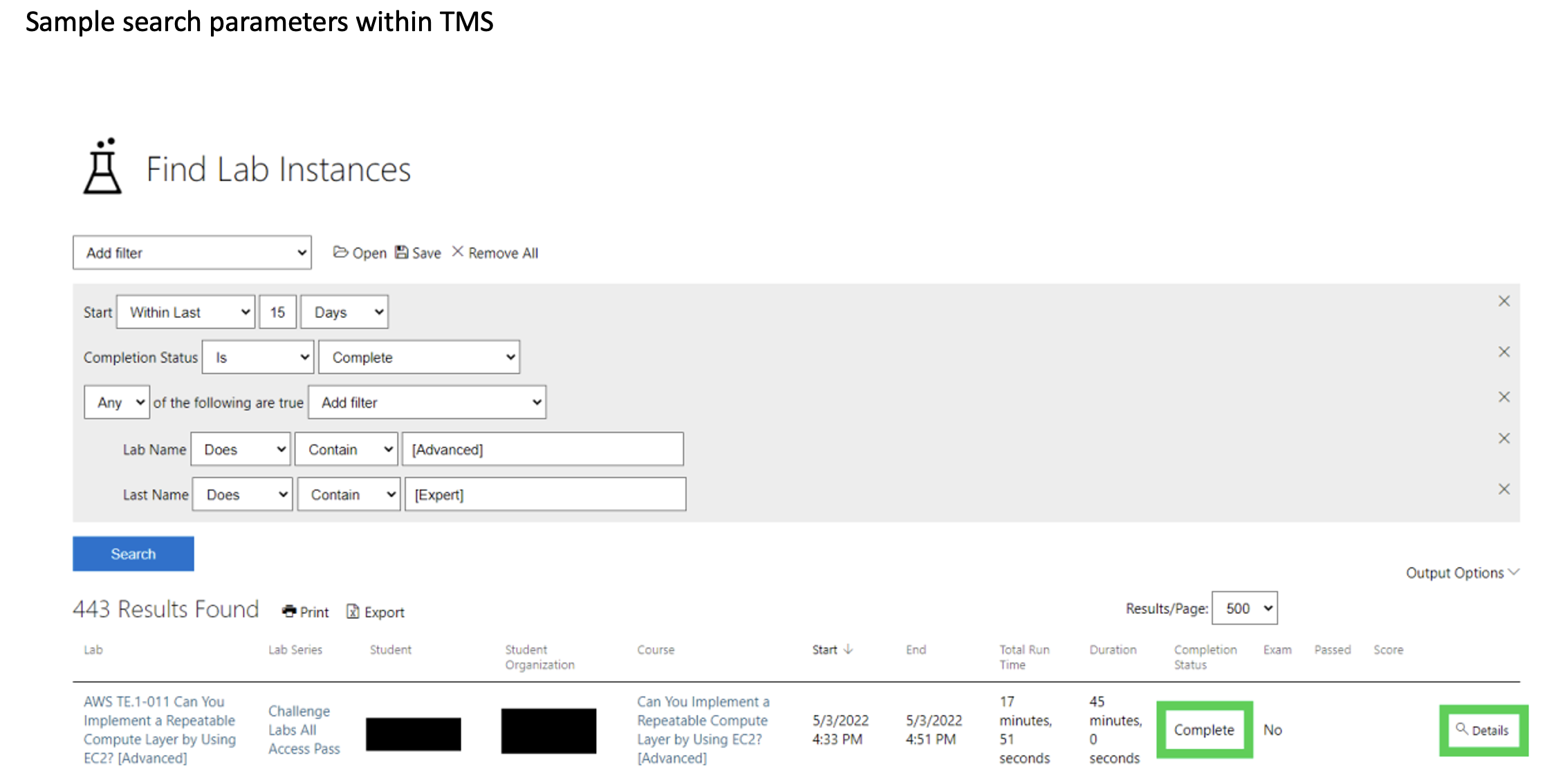1545x784 pixels.
Task: Delete the Last Name filter row
Action: coord(1504,489)
